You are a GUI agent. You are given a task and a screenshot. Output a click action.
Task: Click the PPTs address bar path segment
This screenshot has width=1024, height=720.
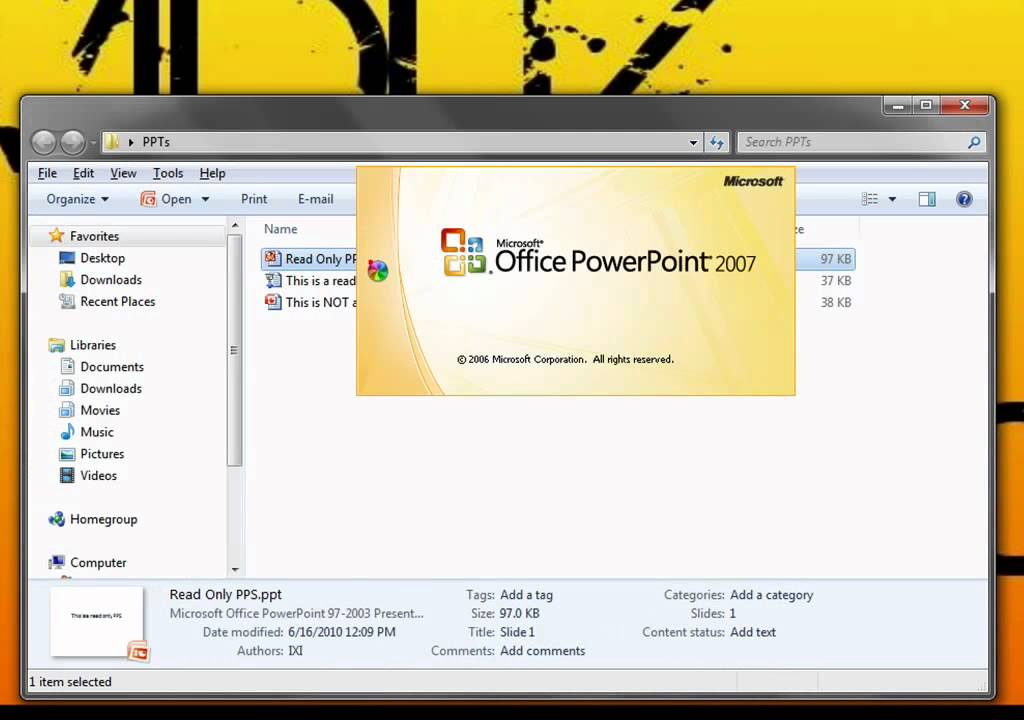pyautogui.click(x=156, y=142)
